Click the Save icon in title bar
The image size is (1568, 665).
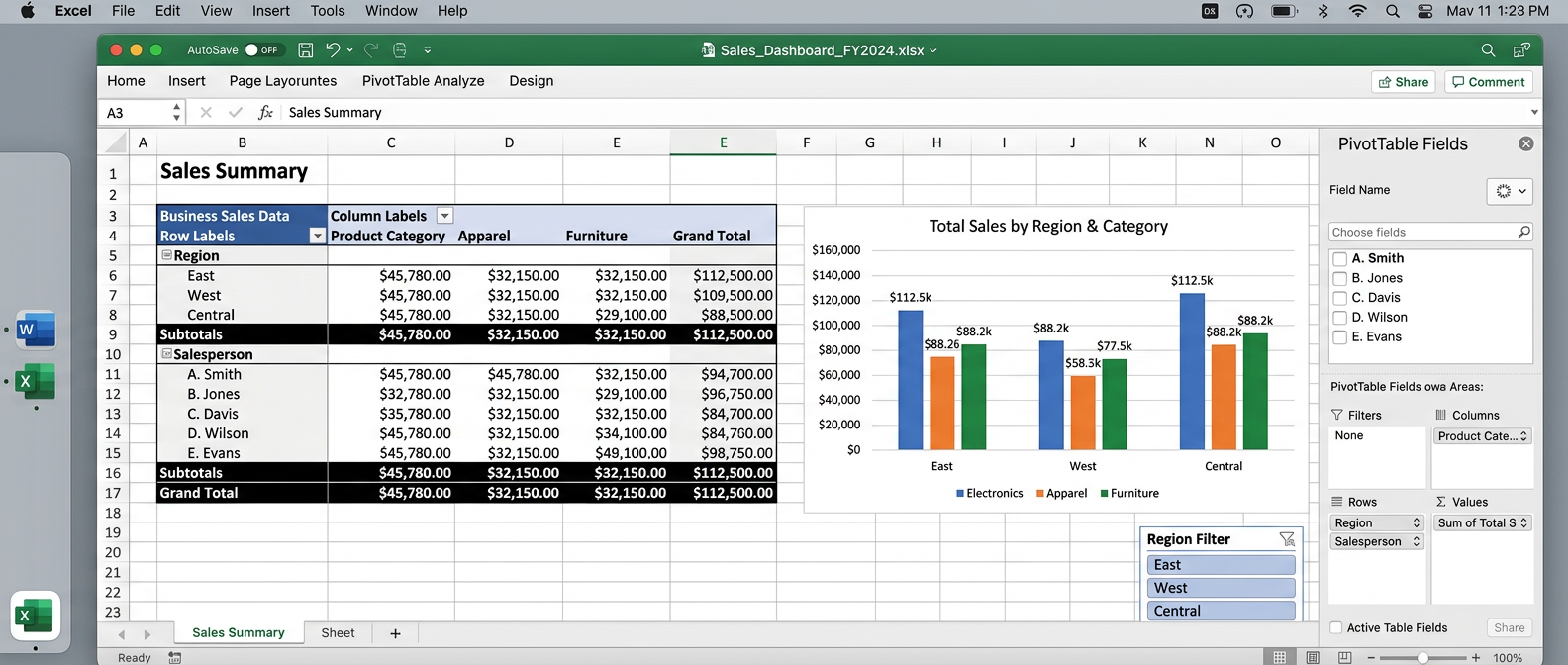tap(306, 49)
